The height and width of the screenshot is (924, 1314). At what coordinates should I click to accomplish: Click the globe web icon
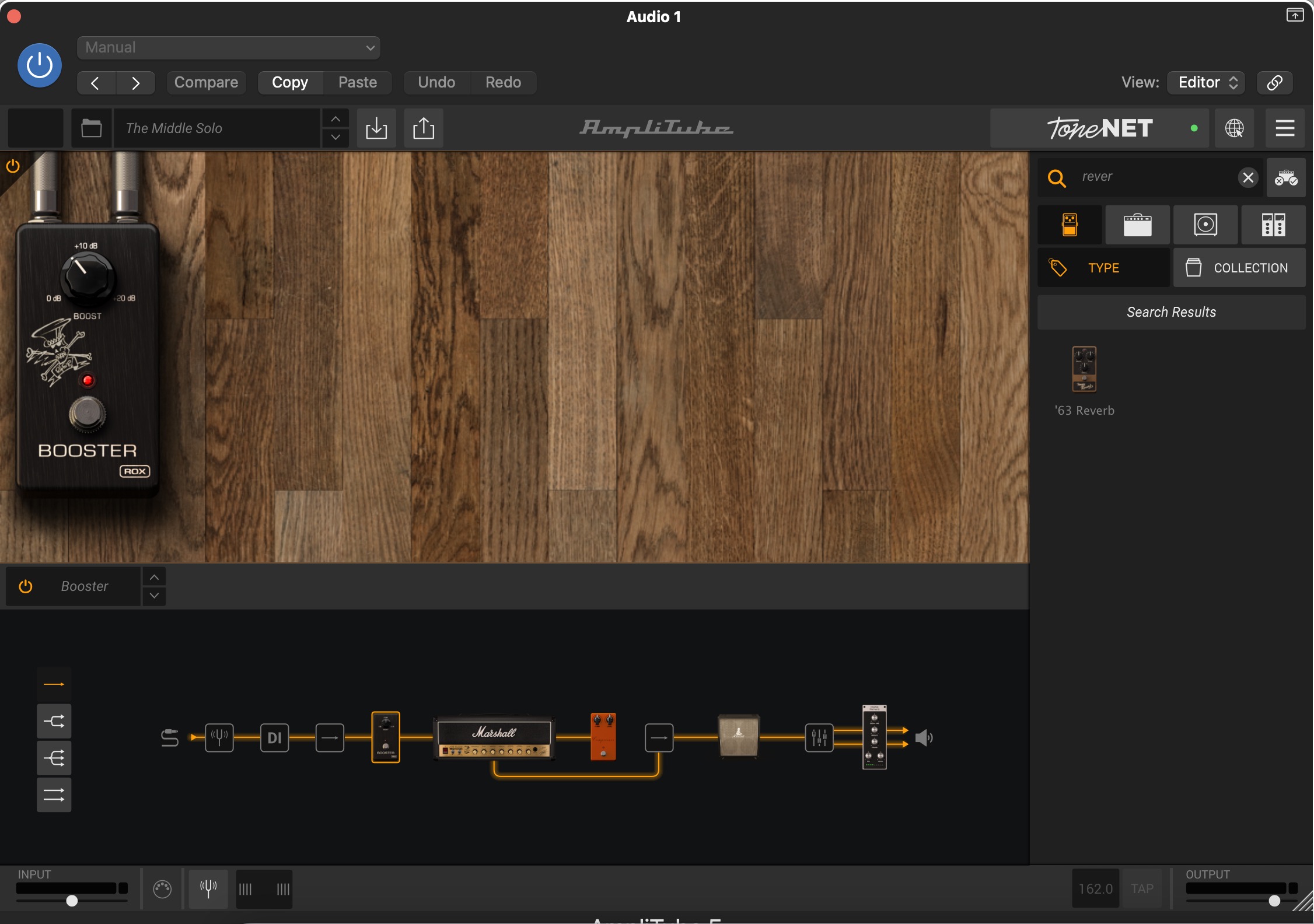coord(1234,128)
